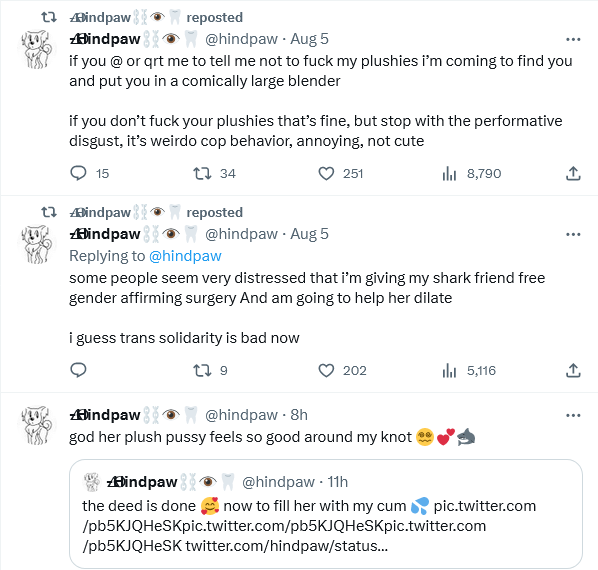
Task: Reply to the gender affirming surgery tweet
Action: pos(78,370)
